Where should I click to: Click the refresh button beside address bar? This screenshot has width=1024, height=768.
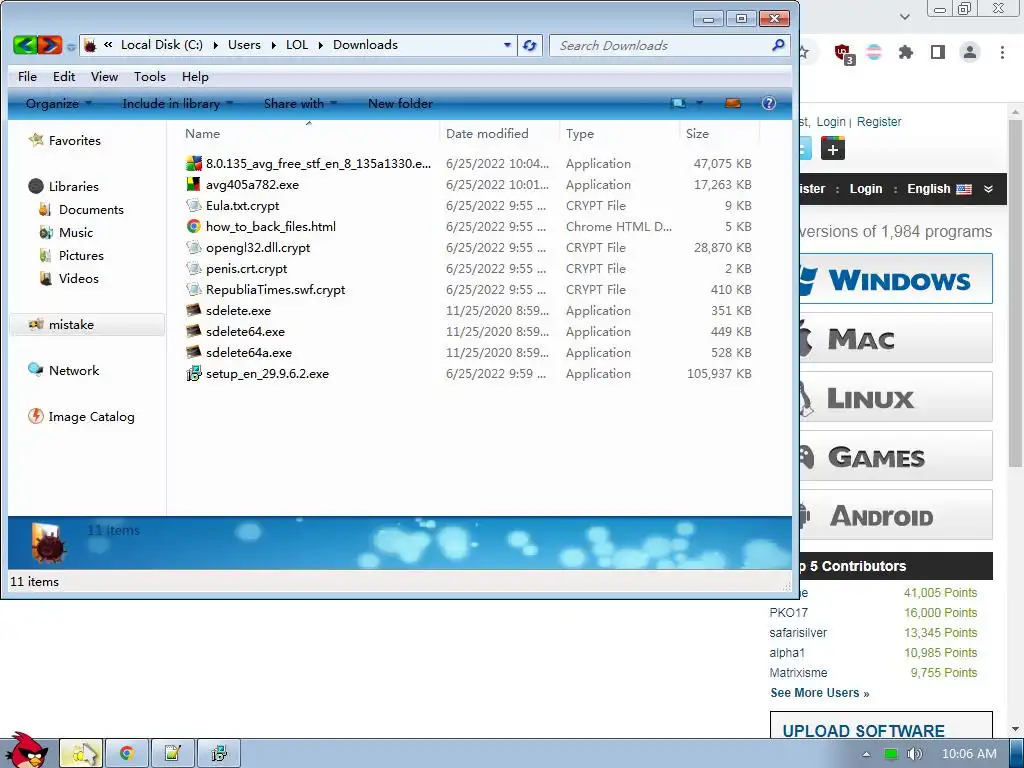click(x=530, y=45)
